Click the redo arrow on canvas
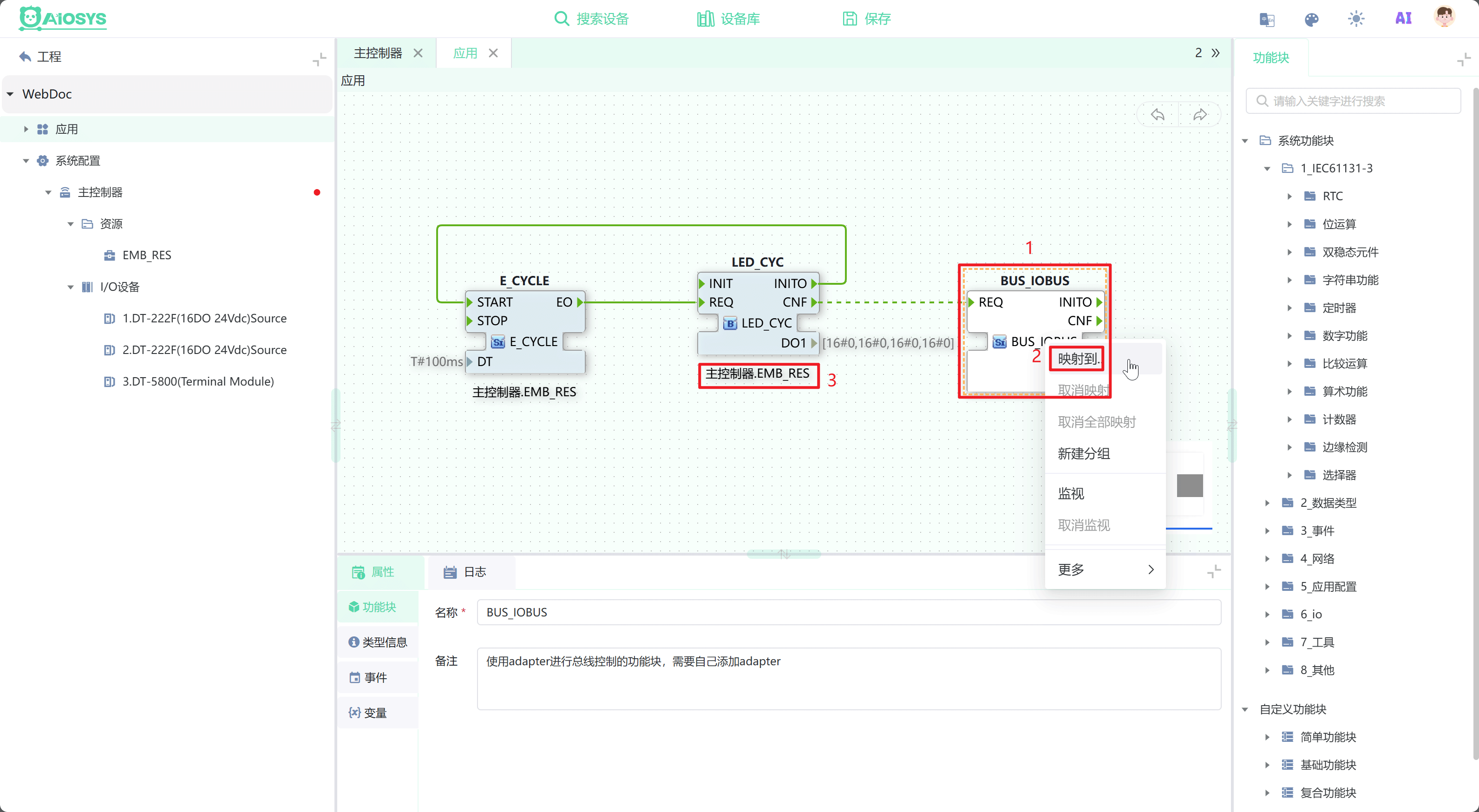This screenshot has height=812, width=1479. [1200, 115]
